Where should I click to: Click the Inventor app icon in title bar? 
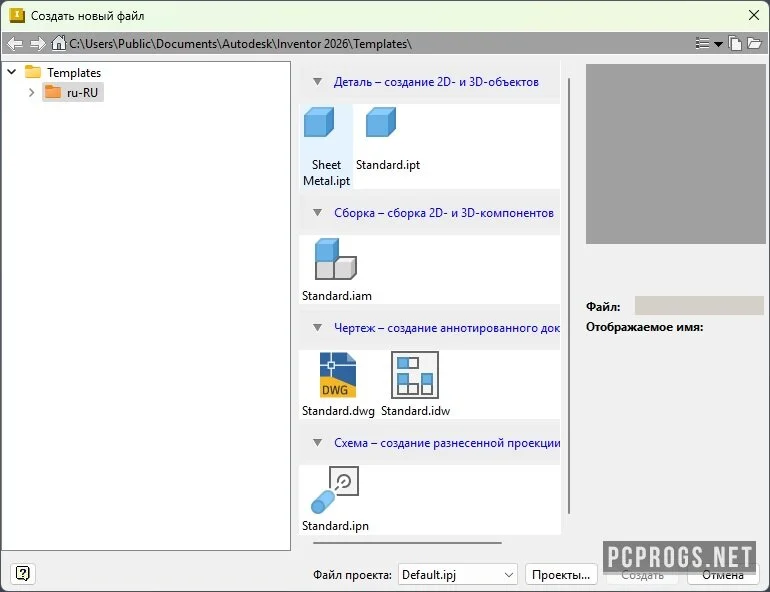17,15
